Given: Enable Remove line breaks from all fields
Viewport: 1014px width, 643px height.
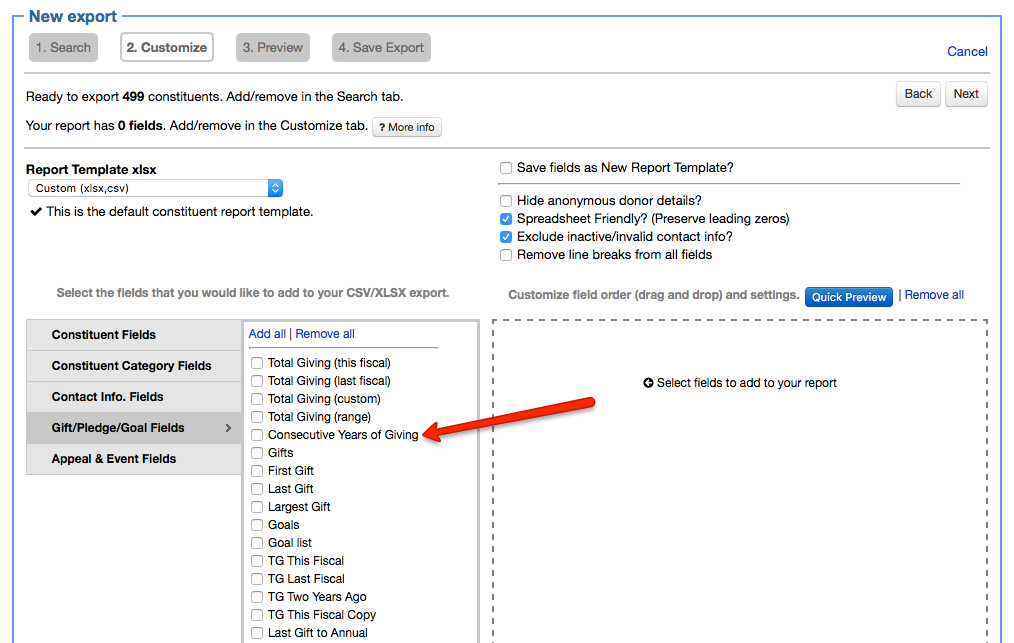Looking at the screenshot, I should (506, 256).
